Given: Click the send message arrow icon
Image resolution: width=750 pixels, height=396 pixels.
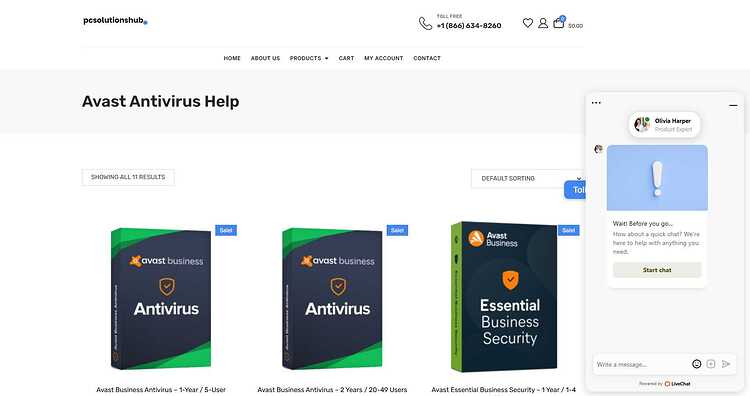Looking at the screenshot, I should pos(726,364).
